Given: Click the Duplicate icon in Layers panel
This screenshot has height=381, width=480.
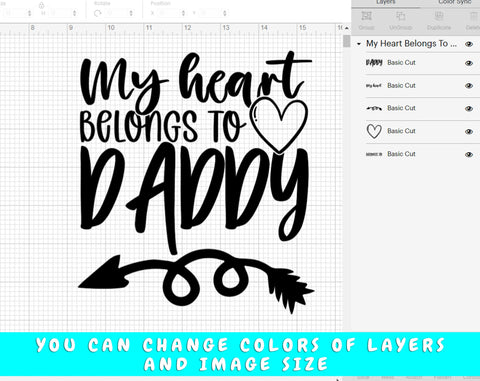Looking at the screenshot, I should pos(439,16).
